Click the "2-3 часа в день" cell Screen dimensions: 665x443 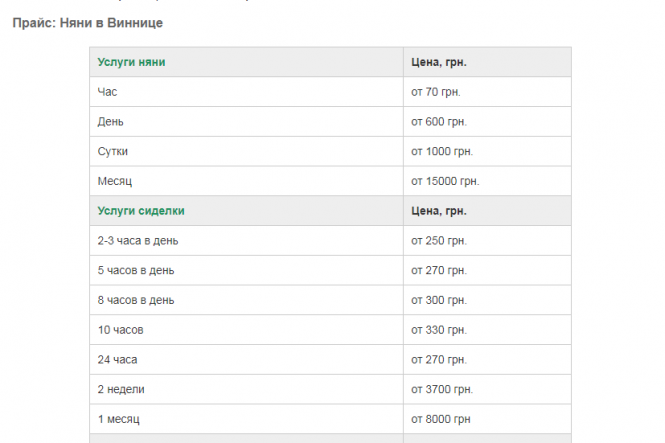(138, 241)
